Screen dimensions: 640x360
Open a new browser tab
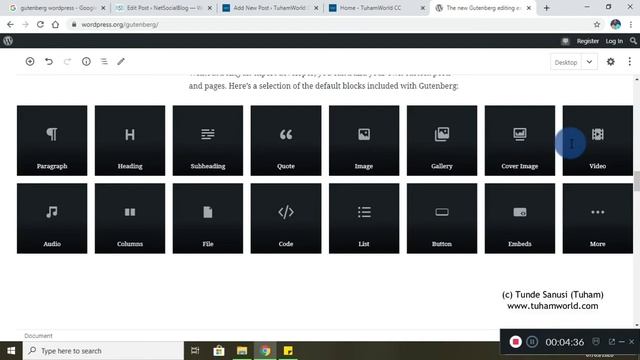(x=547, y=8)
